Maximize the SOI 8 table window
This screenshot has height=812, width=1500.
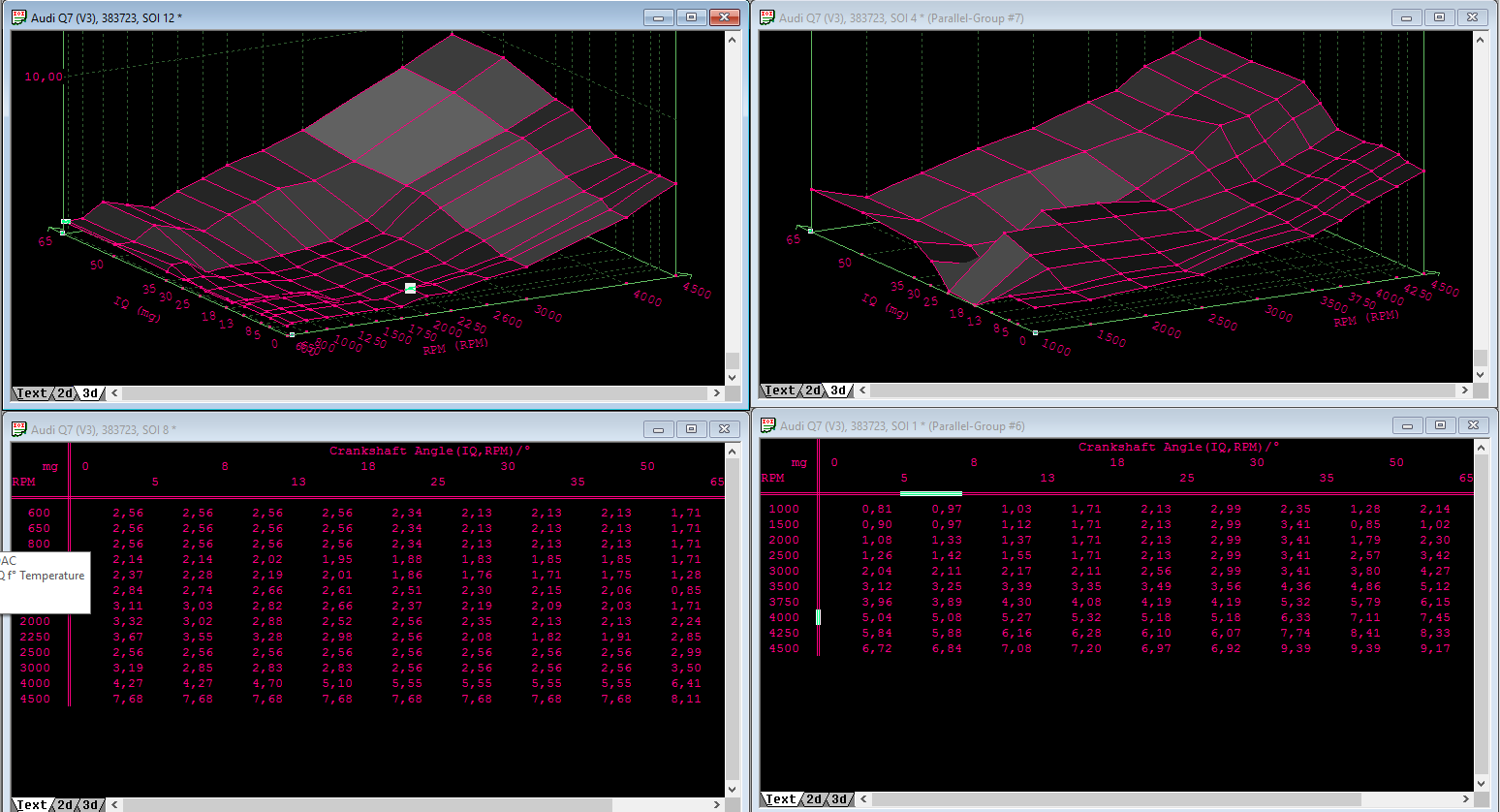pos(691,429)
